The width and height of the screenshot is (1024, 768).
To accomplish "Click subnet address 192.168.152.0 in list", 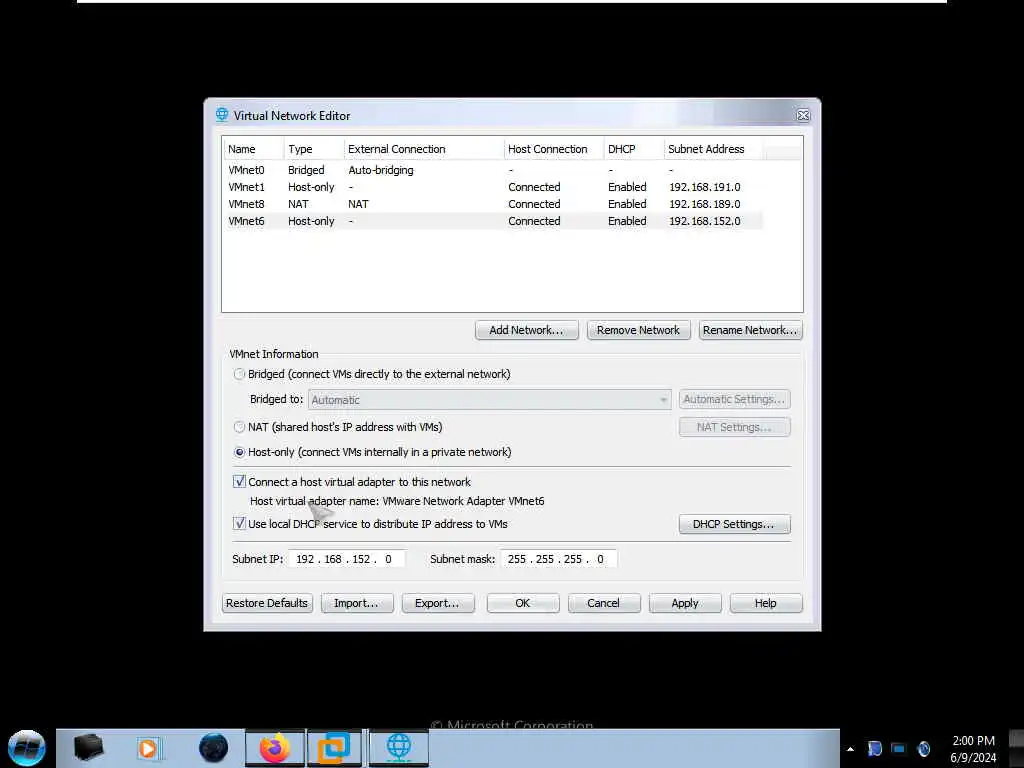I will [x=705, y=221].
